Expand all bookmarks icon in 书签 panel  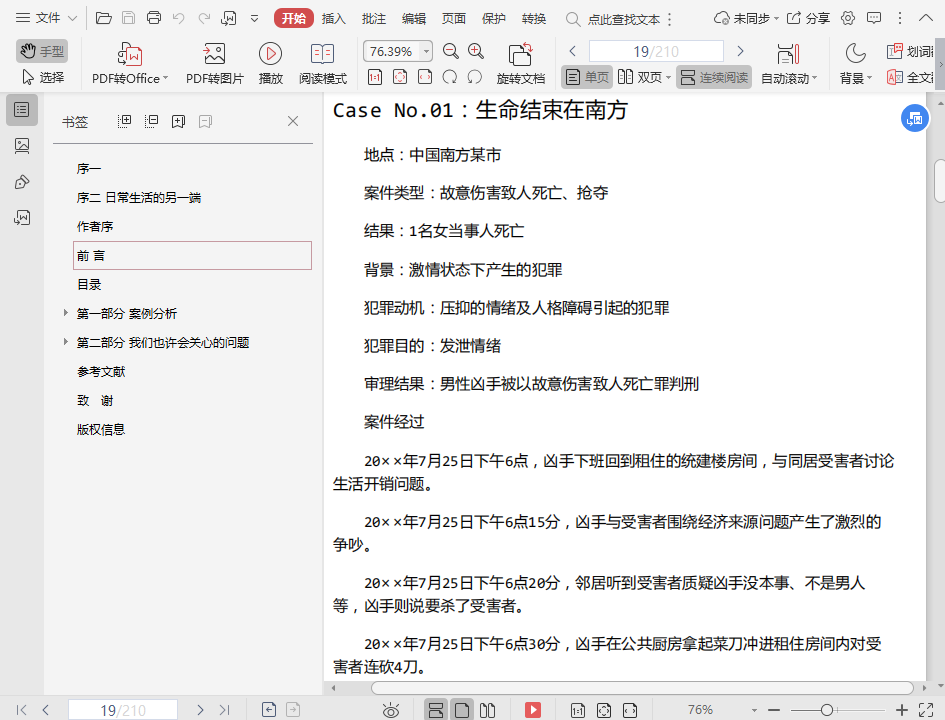point(125,121)
